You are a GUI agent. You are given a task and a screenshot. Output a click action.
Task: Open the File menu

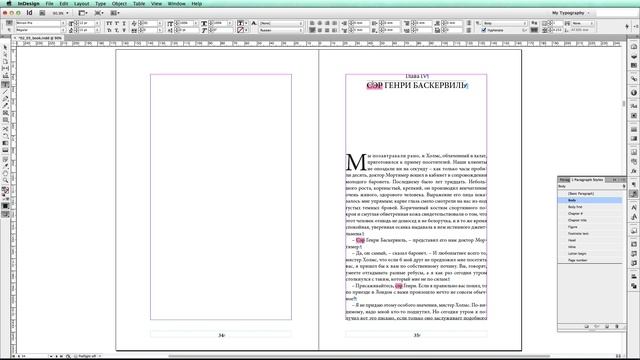pyautogui.click(x=49, y=4)
